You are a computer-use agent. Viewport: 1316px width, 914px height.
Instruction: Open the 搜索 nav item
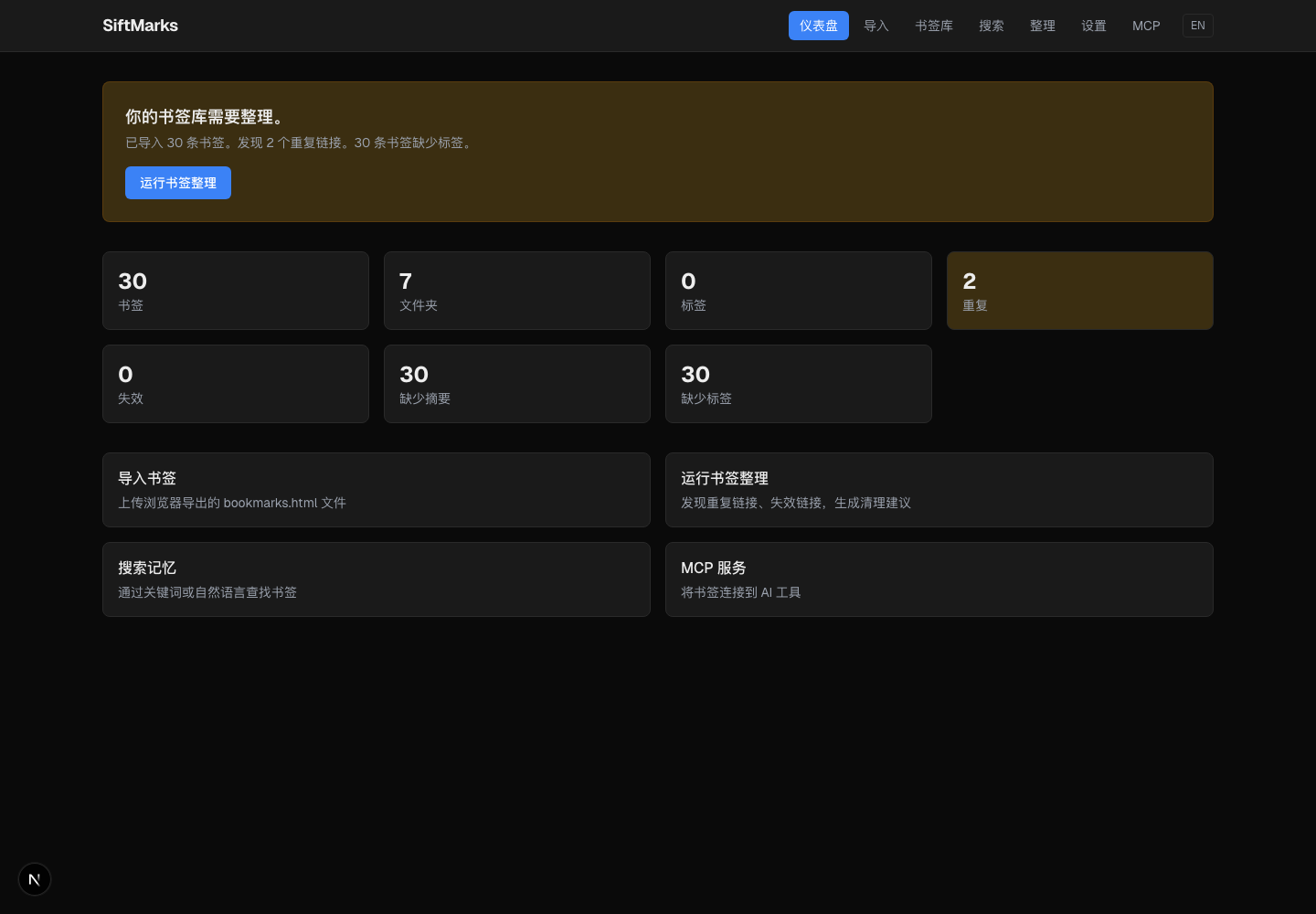[992, 26]
